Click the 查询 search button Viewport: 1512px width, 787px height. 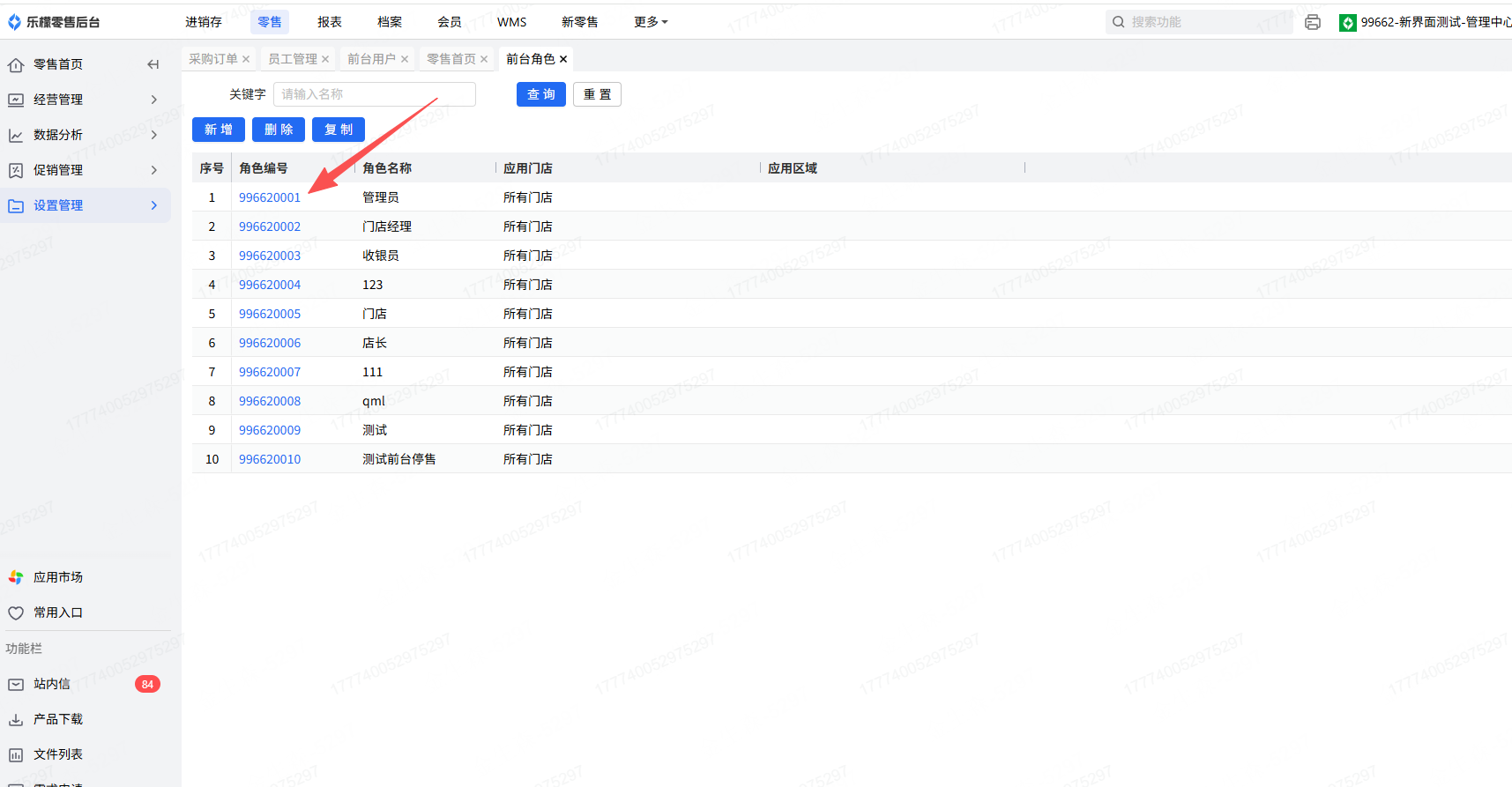click(541, 94)
